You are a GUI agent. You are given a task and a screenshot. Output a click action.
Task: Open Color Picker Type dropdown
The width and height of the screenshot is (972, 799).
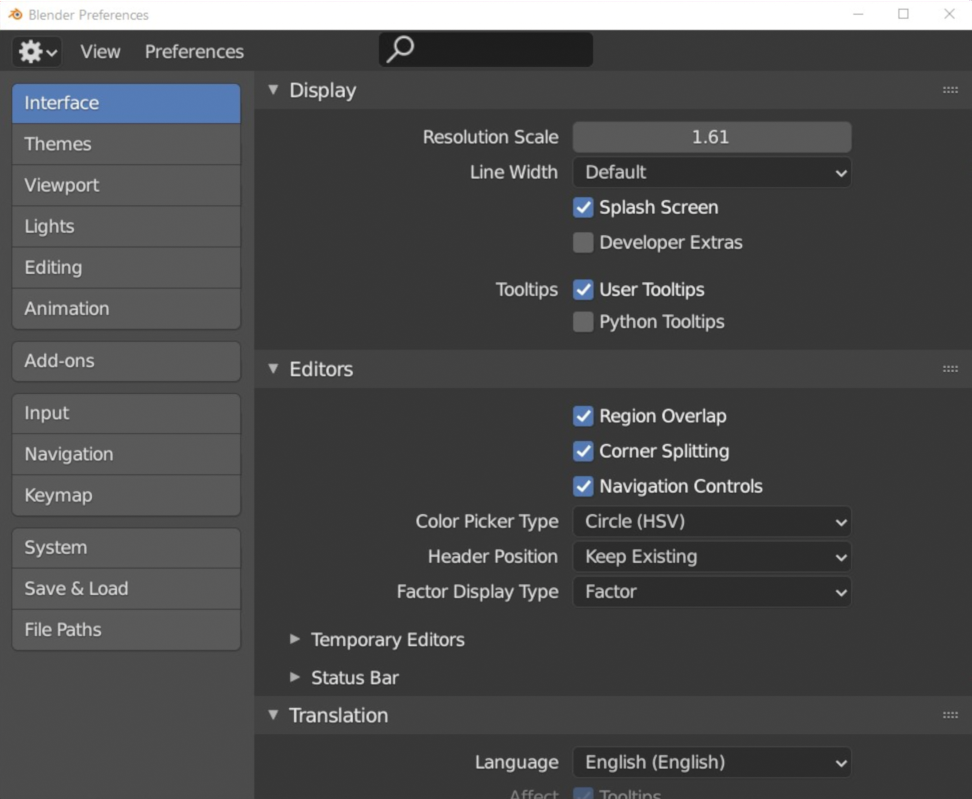coord(712,521)
